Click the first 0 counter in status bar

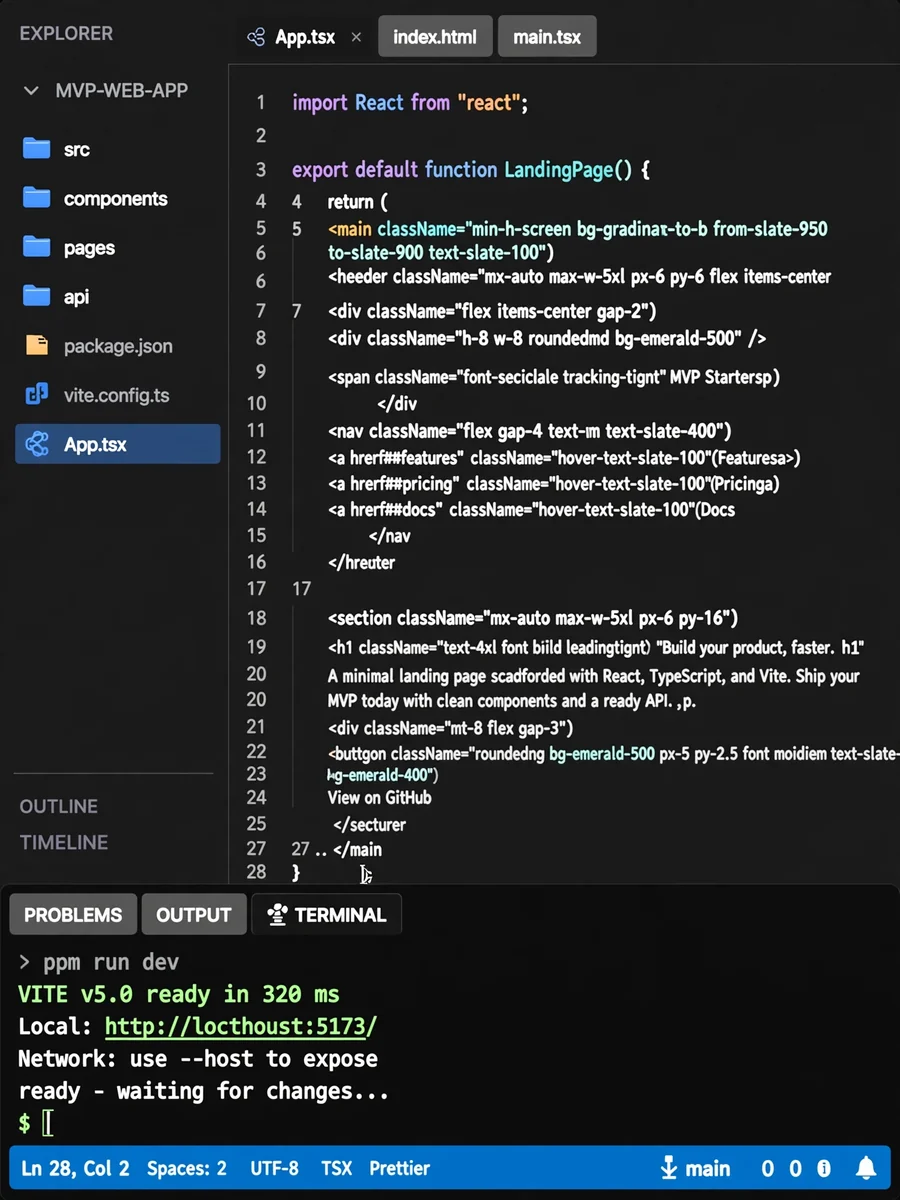768,1168
